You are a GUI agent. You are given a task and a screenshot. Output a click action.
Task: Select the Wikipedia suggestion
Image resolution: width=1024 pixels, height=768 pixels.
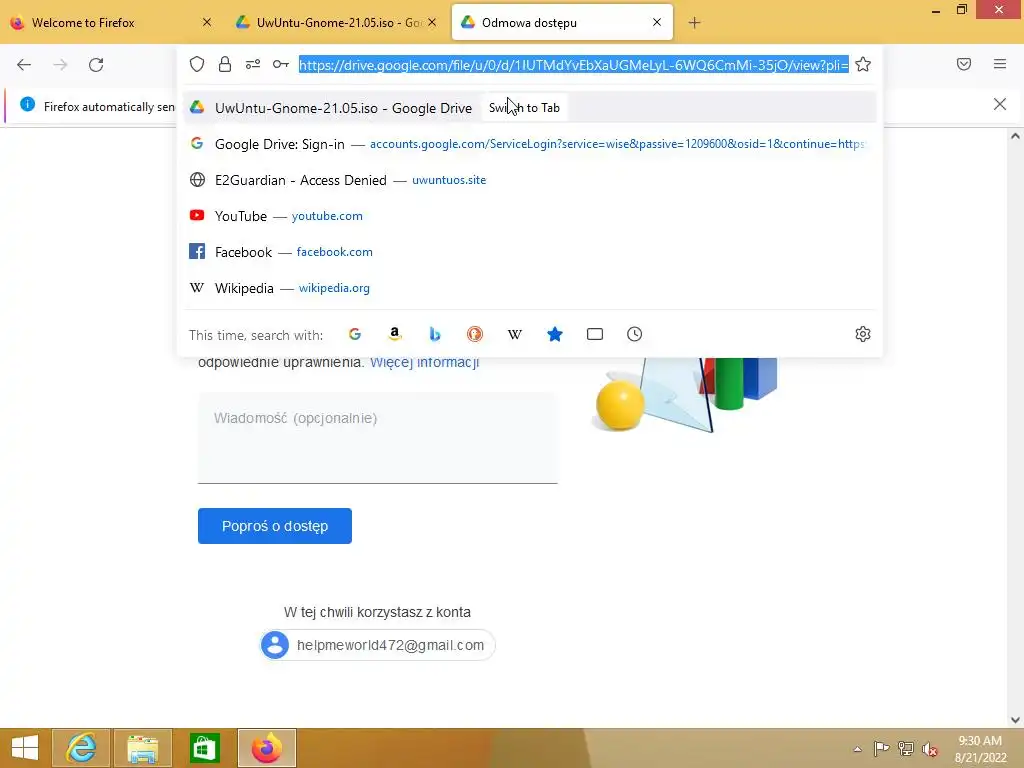pos(530,288)
